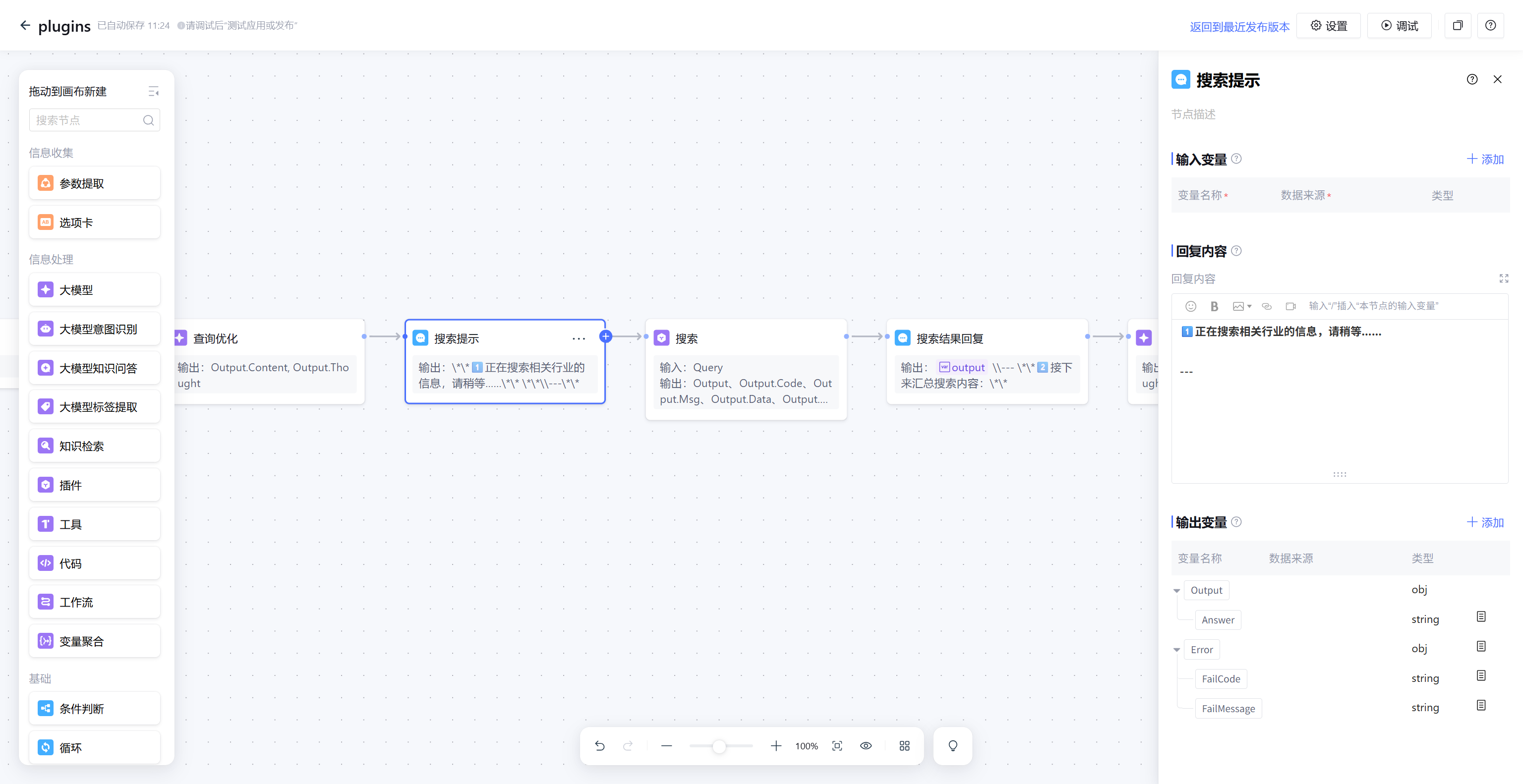Insert link in reply content editor
This screenshot has height=784, width=1523.
[x=1266, y=306]
